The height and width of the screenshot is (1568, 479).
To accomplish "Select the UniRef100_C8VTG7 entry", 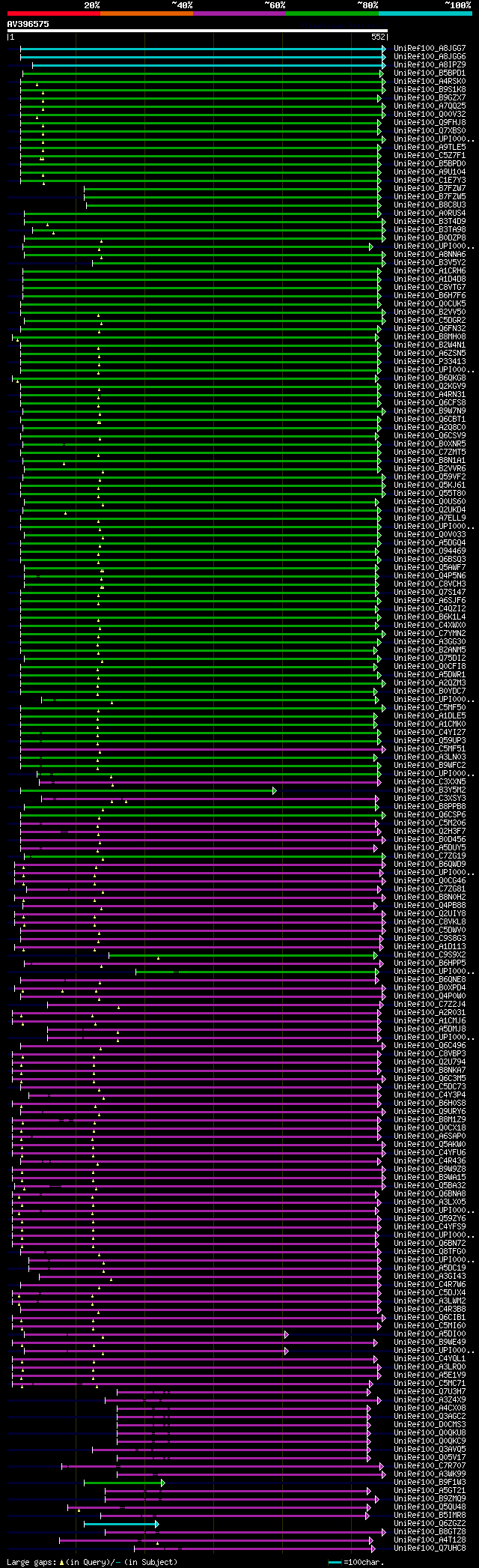I will click(x=430, y=288).
